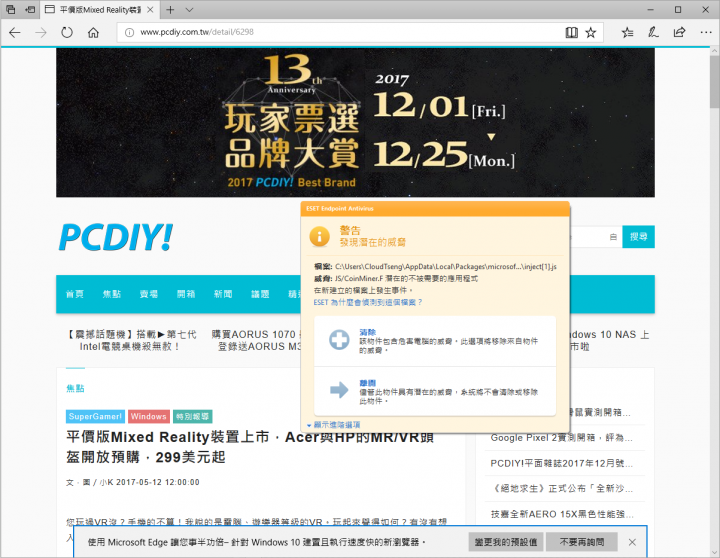Open ESET why-detected help link

[x=367, y=302]
